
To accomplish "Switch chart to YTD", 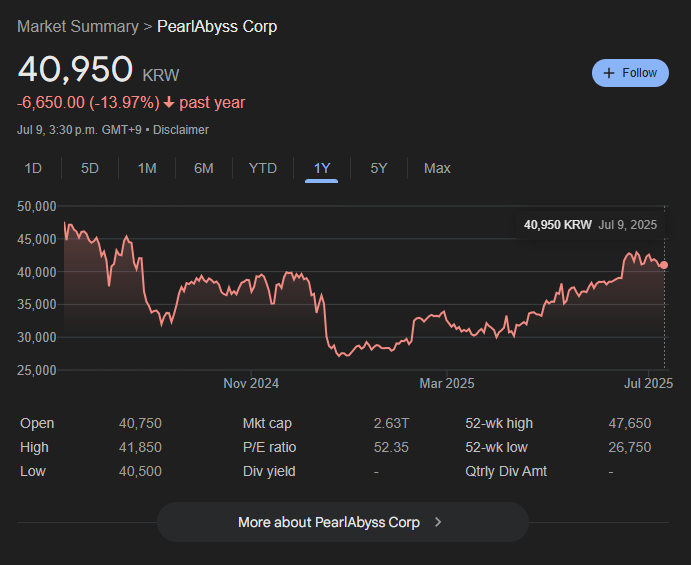I will pyautogui.click(x=263, y=168).
